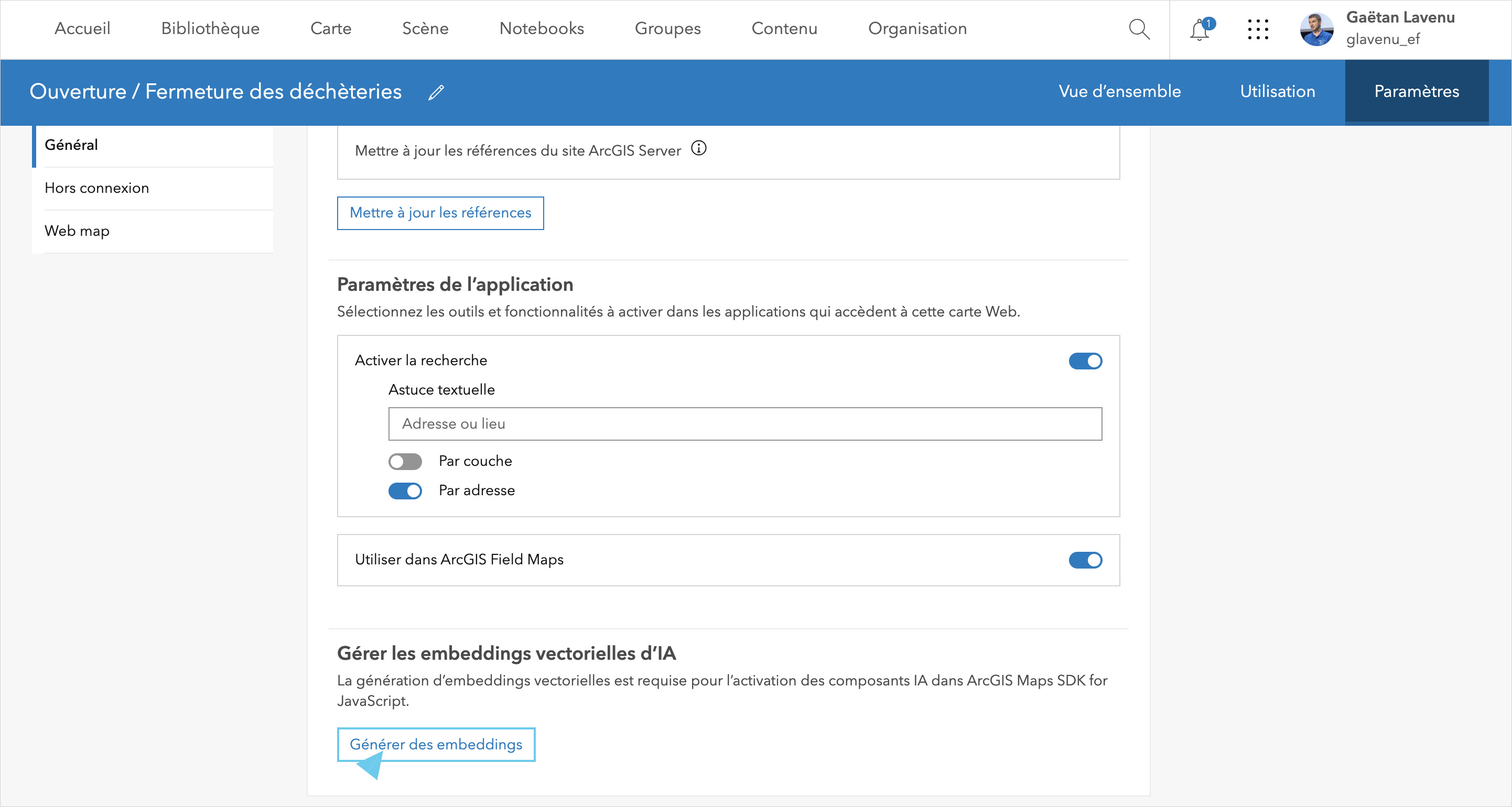This screenshot has width=1512, height=807.
Task: Open Notebooks navigation item
Action: point(541,28)
